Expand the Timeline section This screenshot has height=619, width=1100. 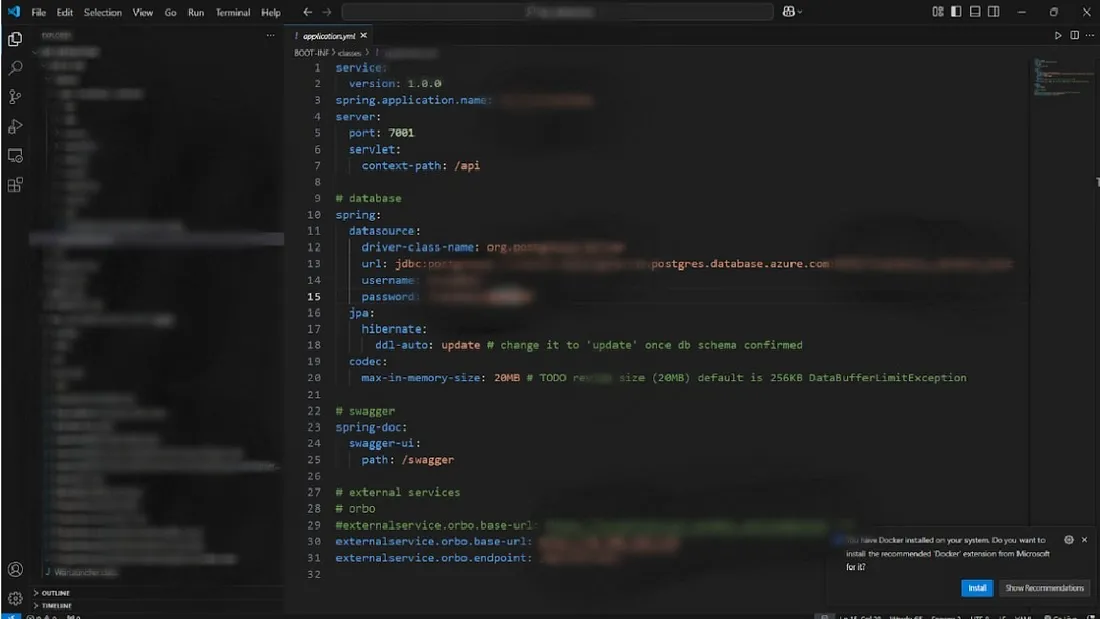56,605
